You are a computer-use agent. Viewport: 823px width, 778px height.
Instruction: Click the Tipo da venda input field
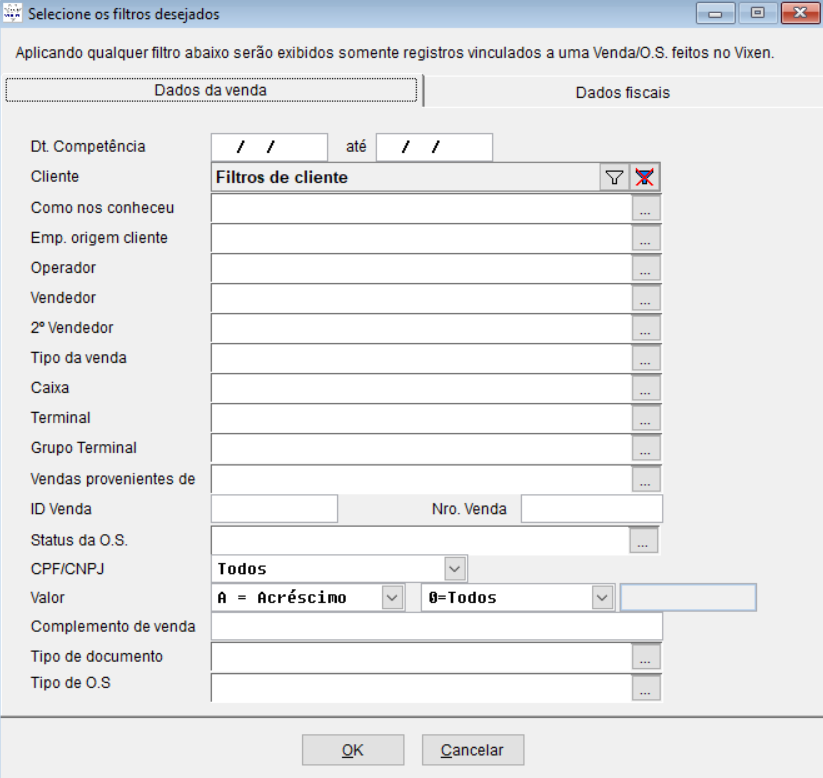point(421,358)
